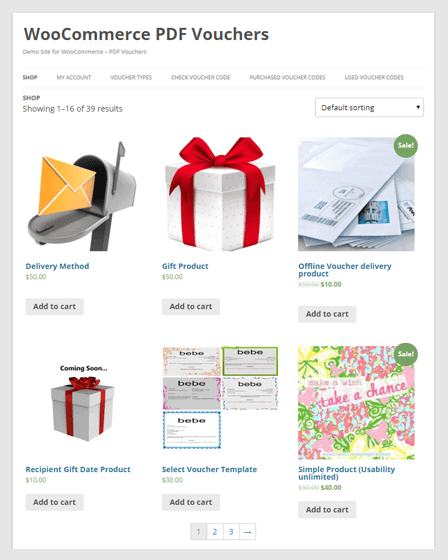Click the Sale badge on Offline Voucher product

(x=406, y=145)
